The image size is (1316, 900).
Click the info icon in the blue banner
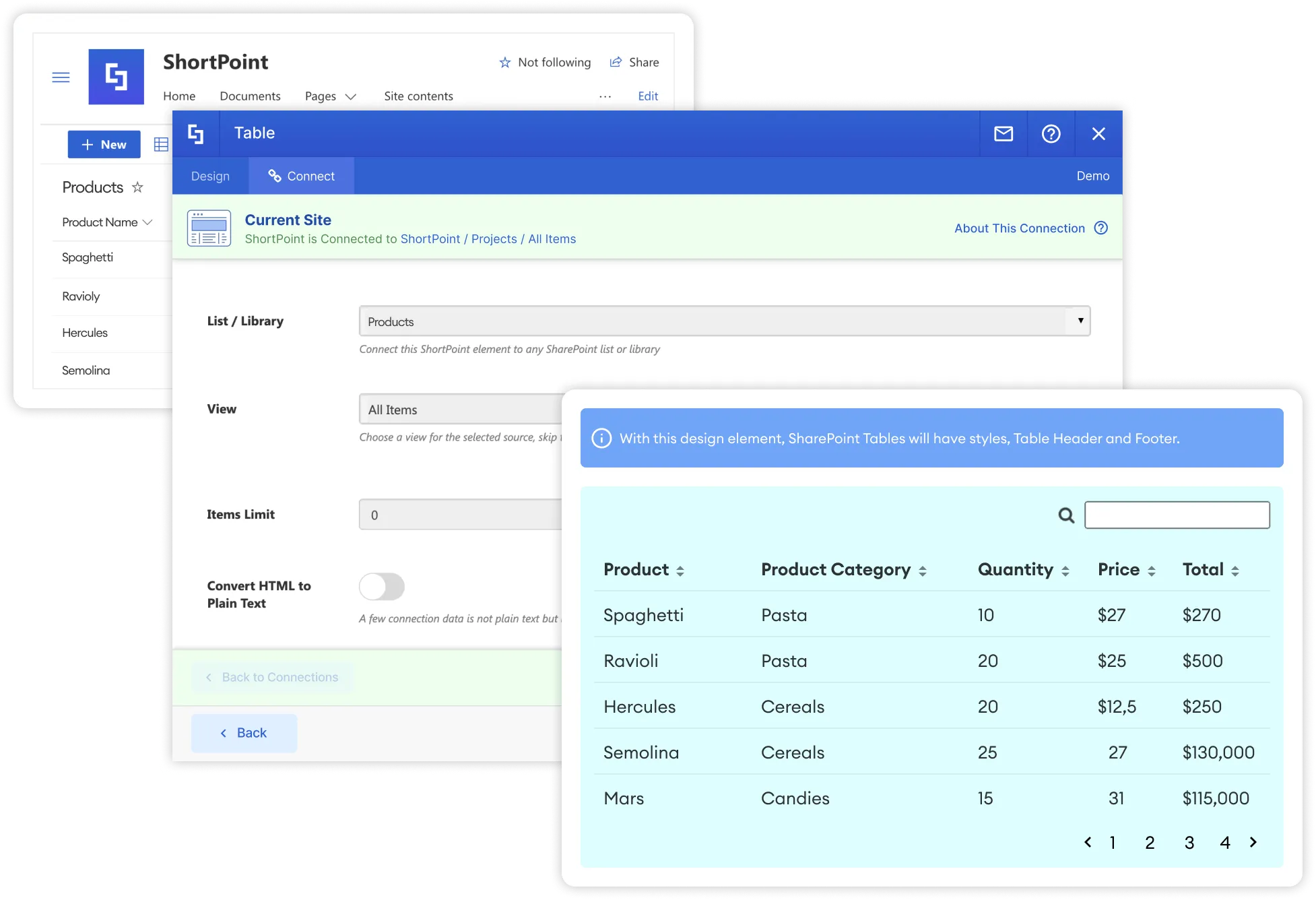[601, 438]
